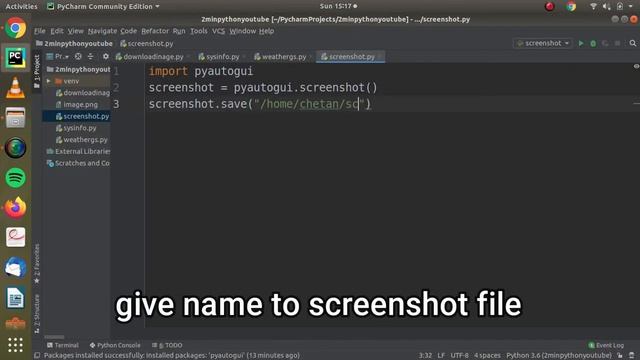This screenshot has width=640, height=360.
Task: Open the View menu
Action: [76, 31]
